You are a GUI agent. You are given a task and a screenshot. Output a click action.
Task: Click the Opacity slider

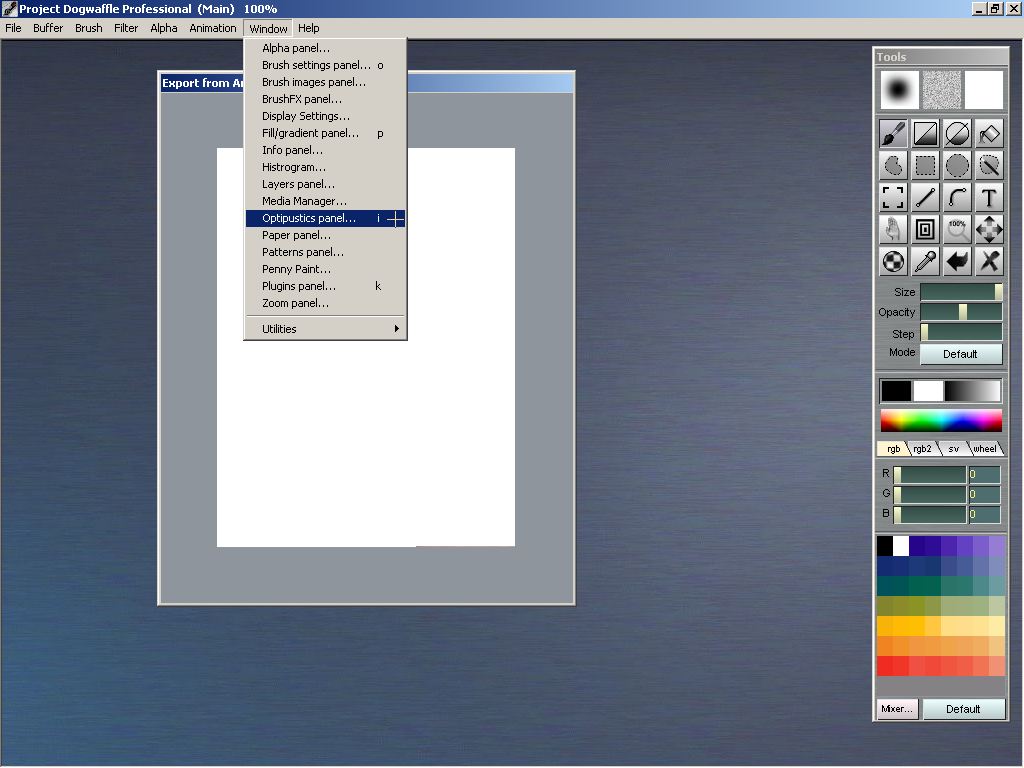(960, 312)
